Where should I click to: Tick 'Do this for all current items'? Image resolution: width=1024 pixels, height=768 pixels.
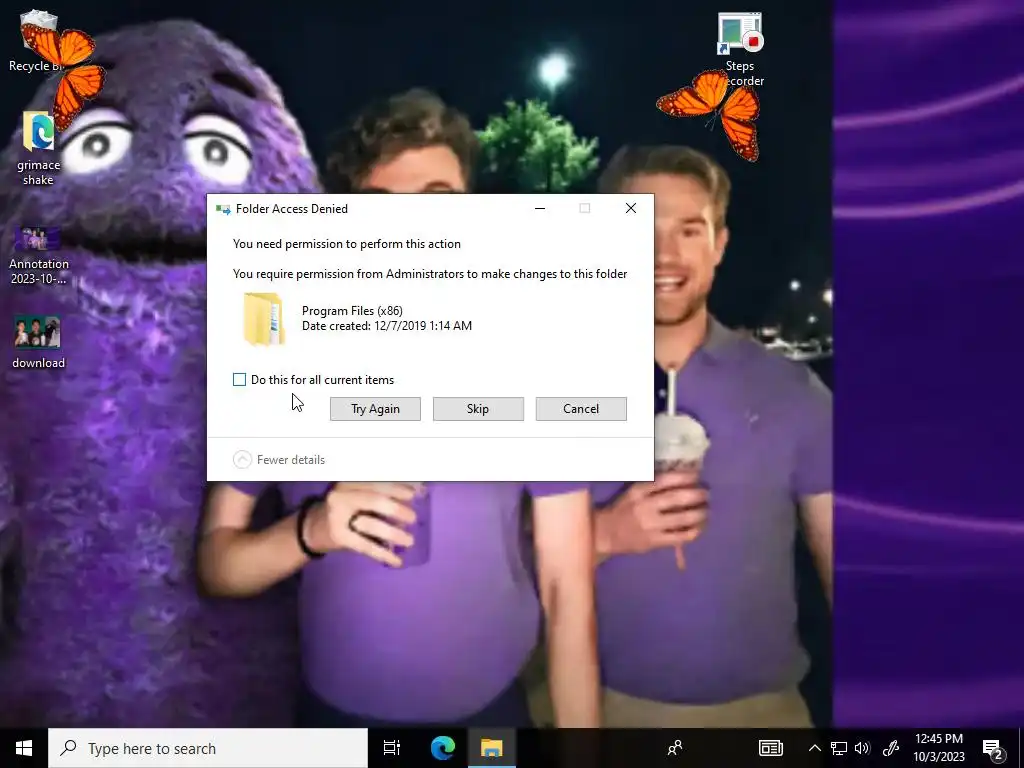pos(240,379)
